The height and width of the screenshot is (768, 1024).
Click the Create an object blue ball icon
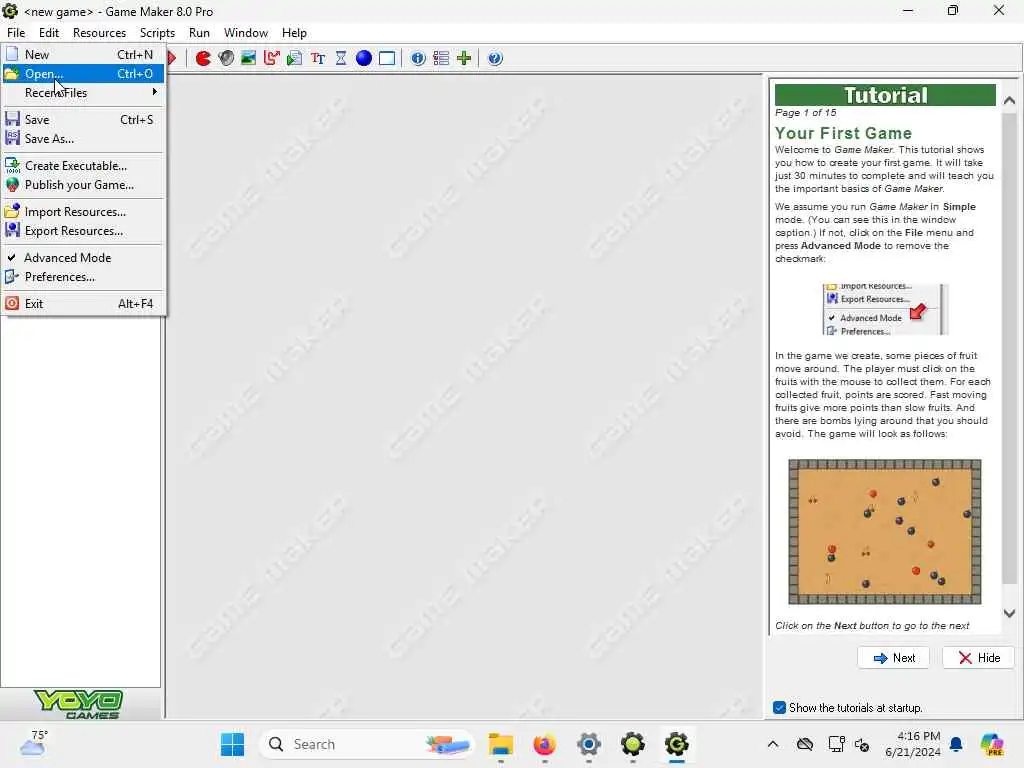[364, 59]
